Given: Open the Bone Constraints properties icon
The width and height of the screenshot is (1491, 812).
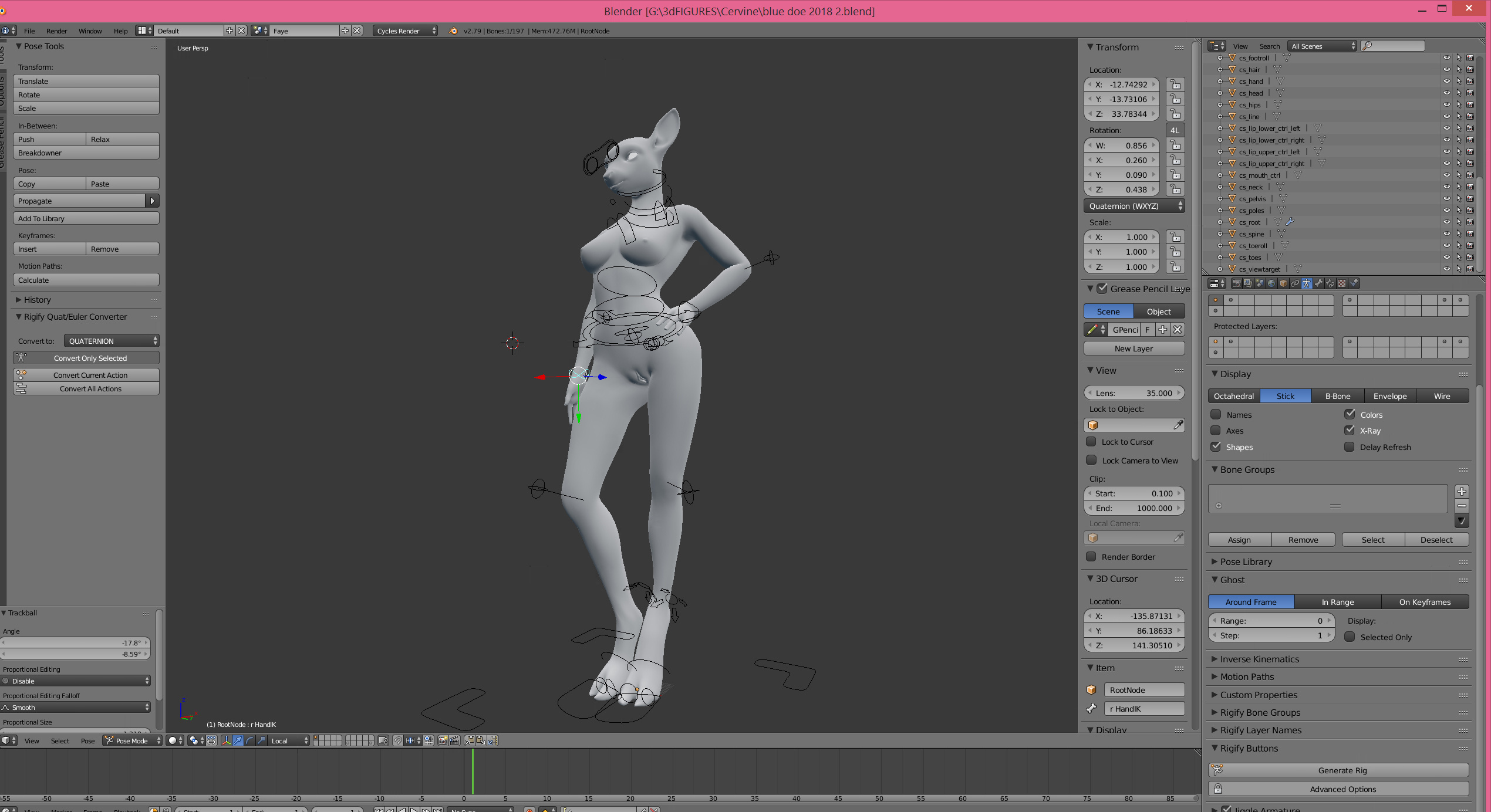Looking at the screenshot, I should click(x=1331, y=283).
